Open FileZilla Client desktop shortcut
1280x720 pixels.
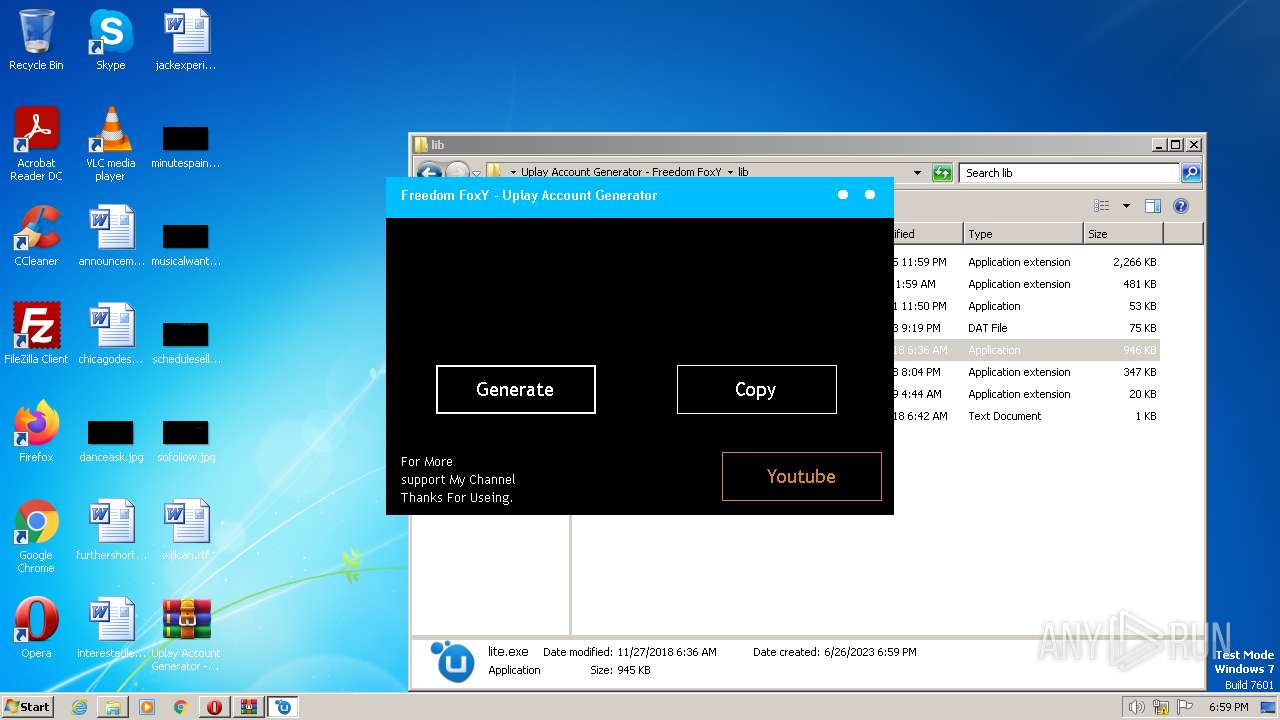pos(36,334)
